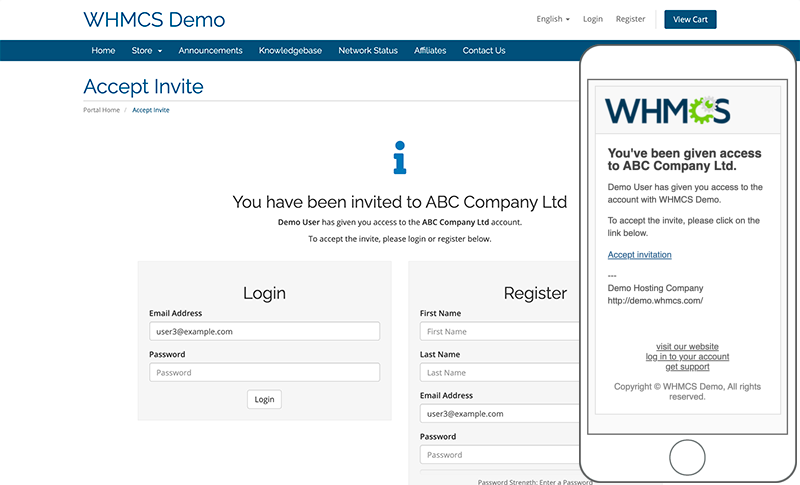
Task: Open Announcements in the navigation bar
Action: tap(210, 50)
